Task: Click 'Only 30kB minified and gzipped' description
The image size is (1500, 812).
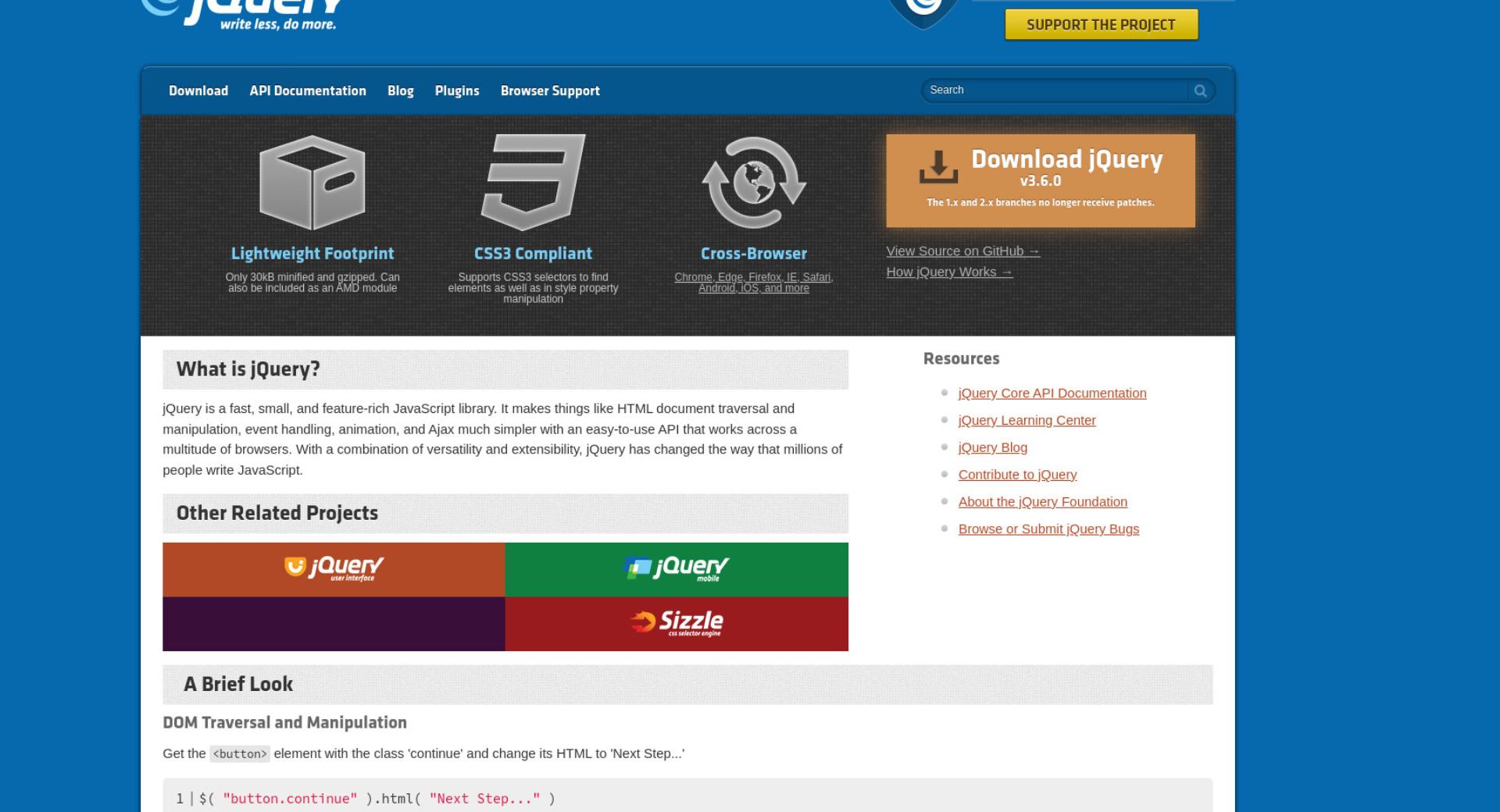Action: pos(312,283)
